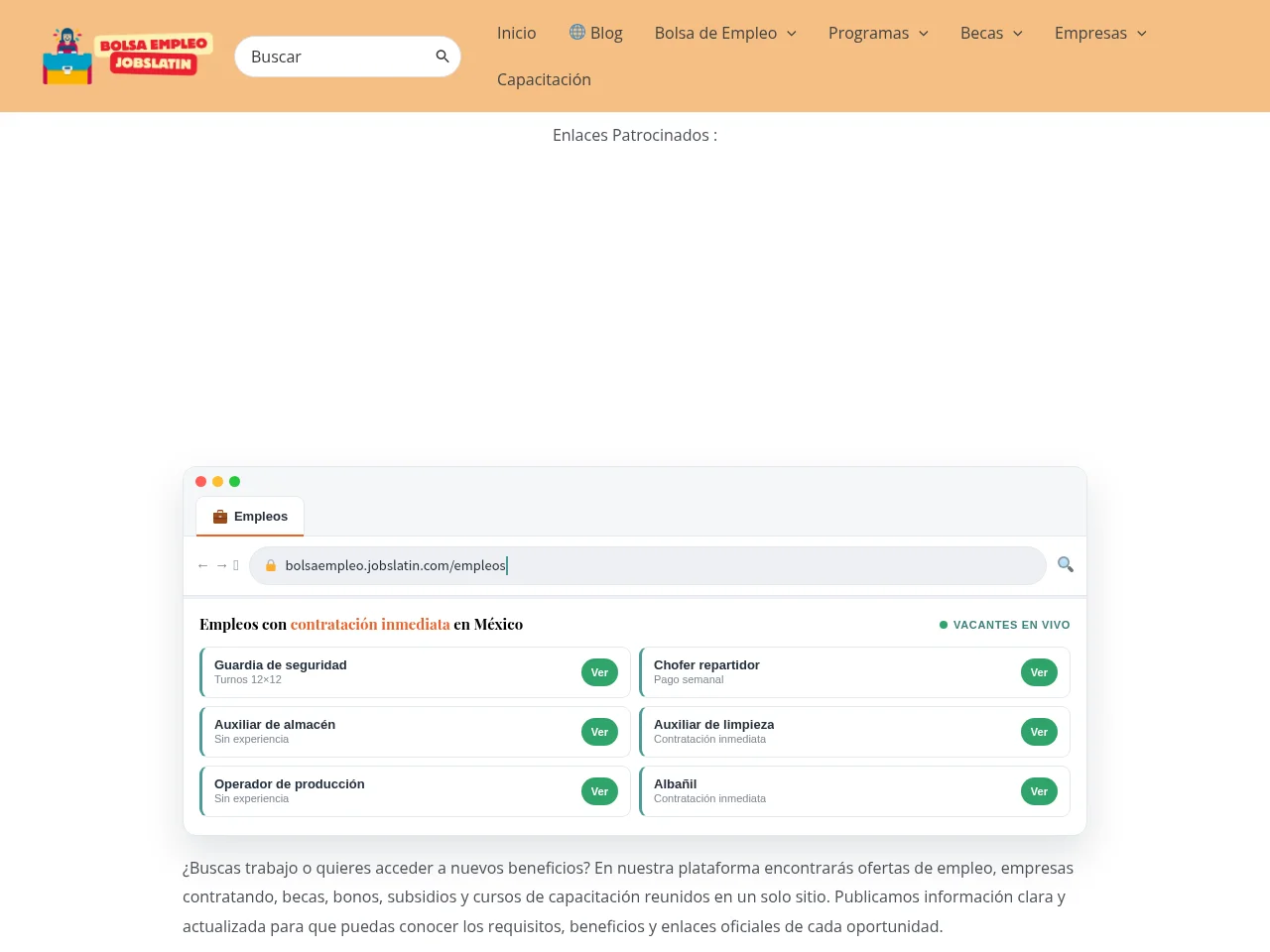Image resolution: width=1270 pixels, height=952 pixels.
Task: Click Ver for Auxiliar de almacén
Action: click(x=599, y=732)
